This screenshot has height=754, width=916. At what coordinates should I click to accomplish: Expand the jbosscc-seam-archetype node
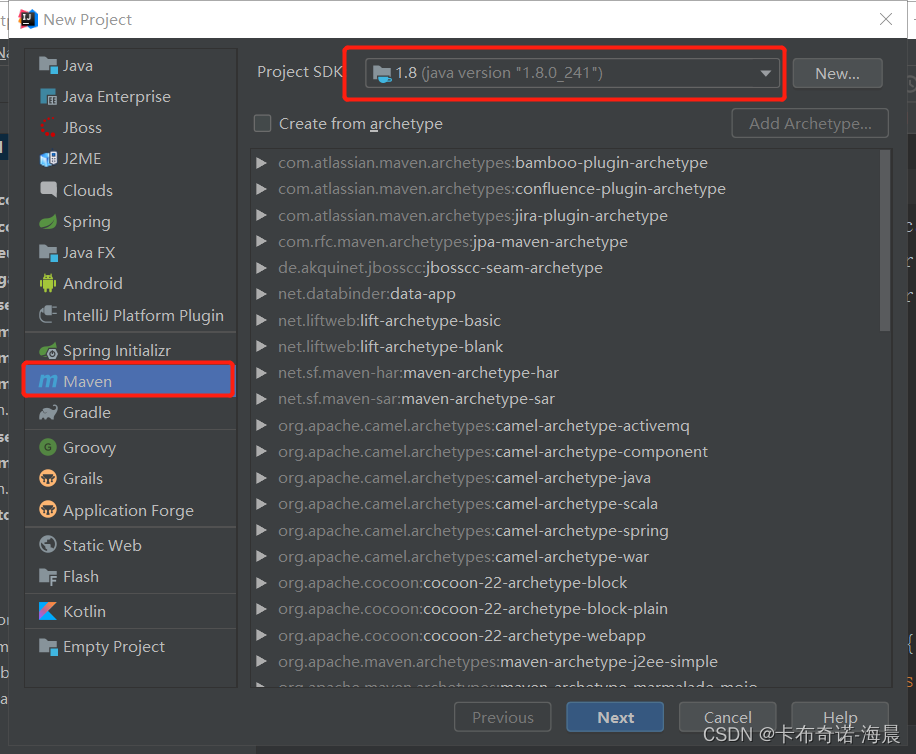pyautogui.click(x=261, y=267)
